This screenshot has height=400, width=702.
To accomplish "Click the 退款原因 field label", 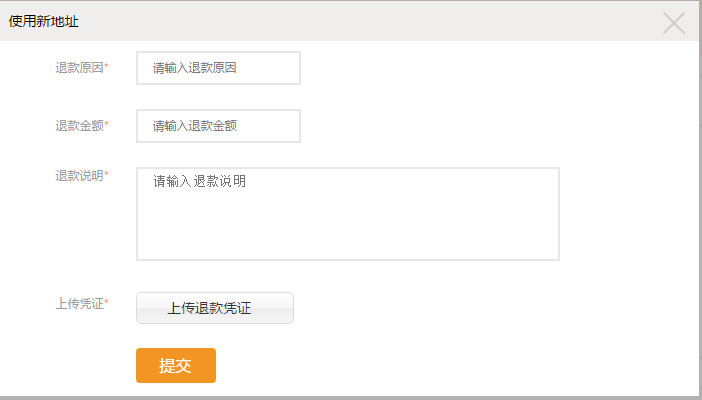I will coord(79,68).
